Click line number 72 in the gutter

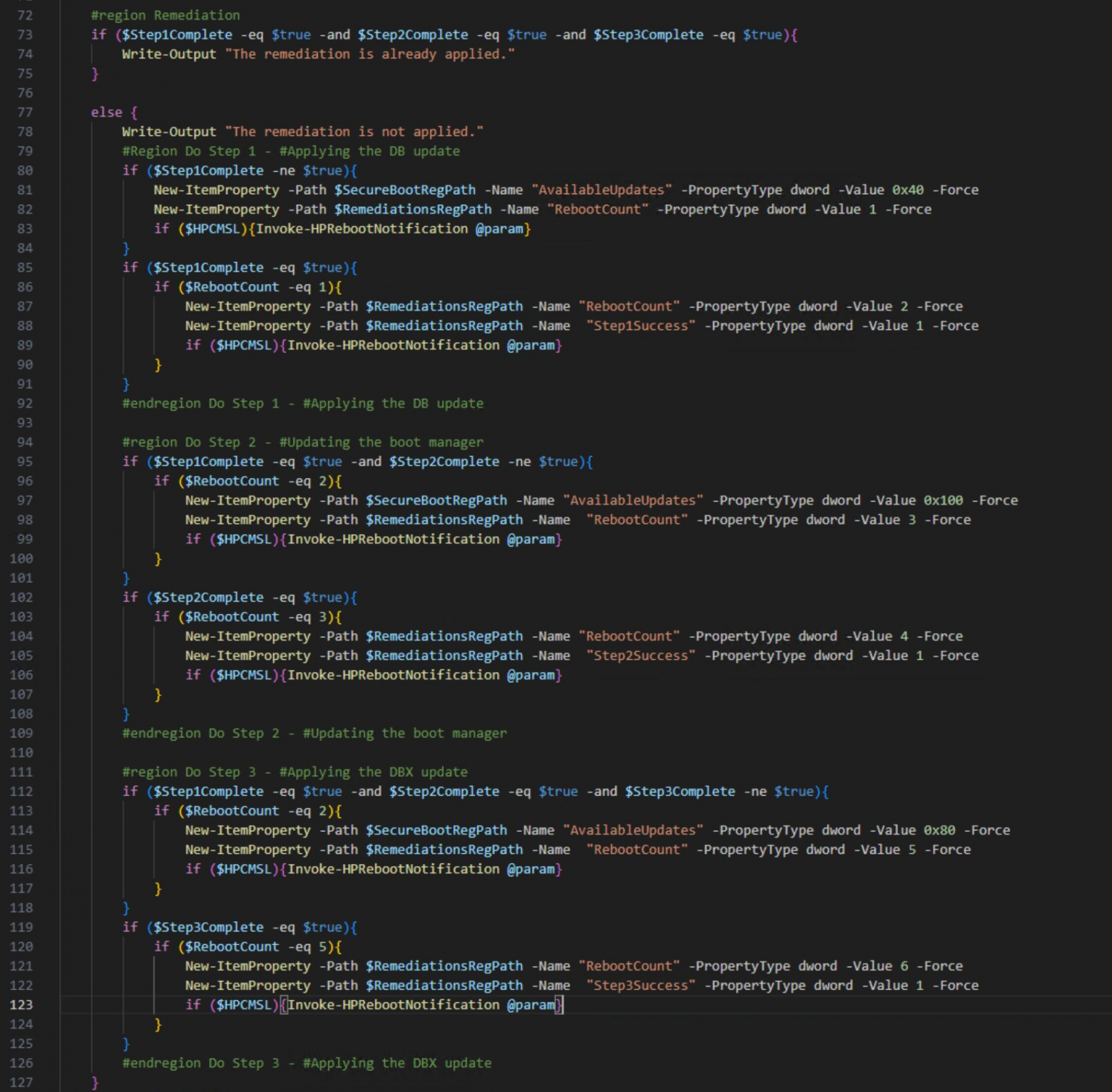[x=25, y=15]
